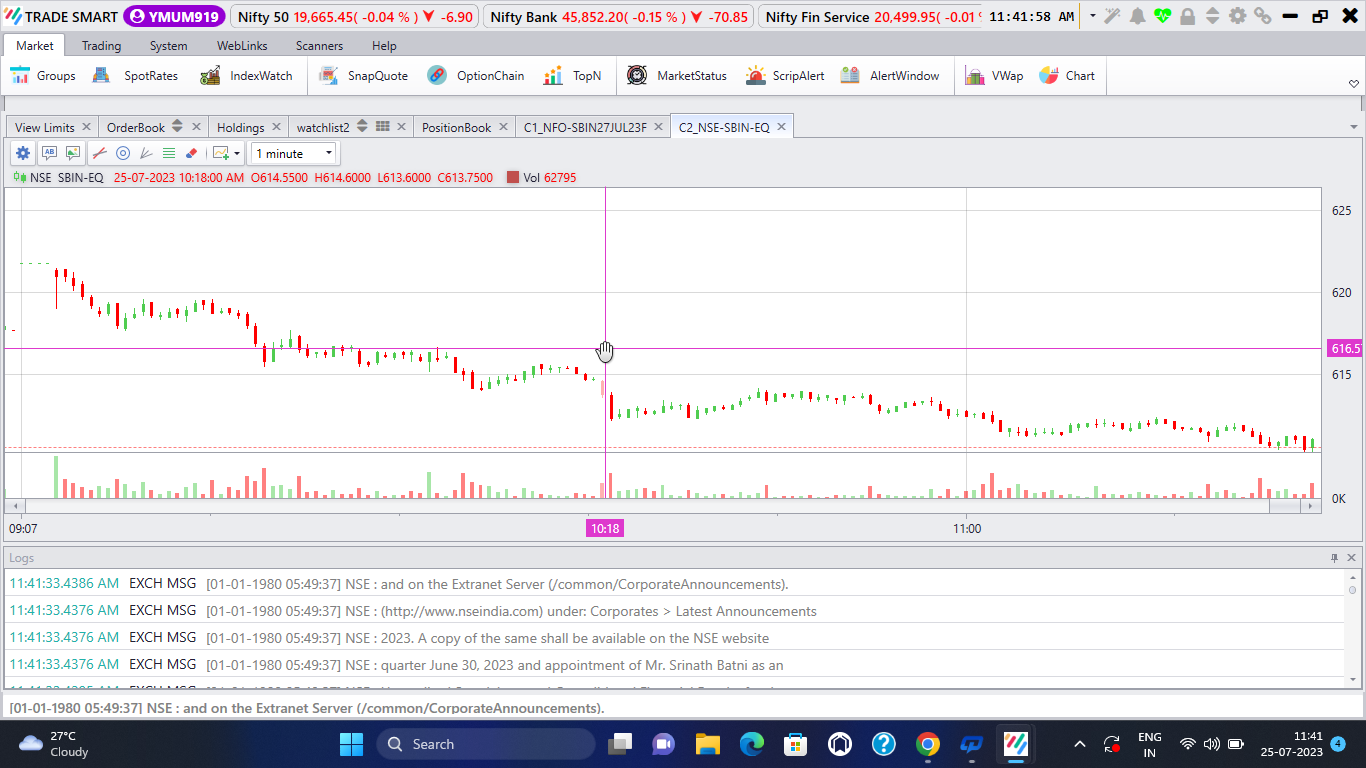Open IndexWatch in the ribbon
Image resolution: width=1366 pixels, height=768 pixels.
coord(246,76)
